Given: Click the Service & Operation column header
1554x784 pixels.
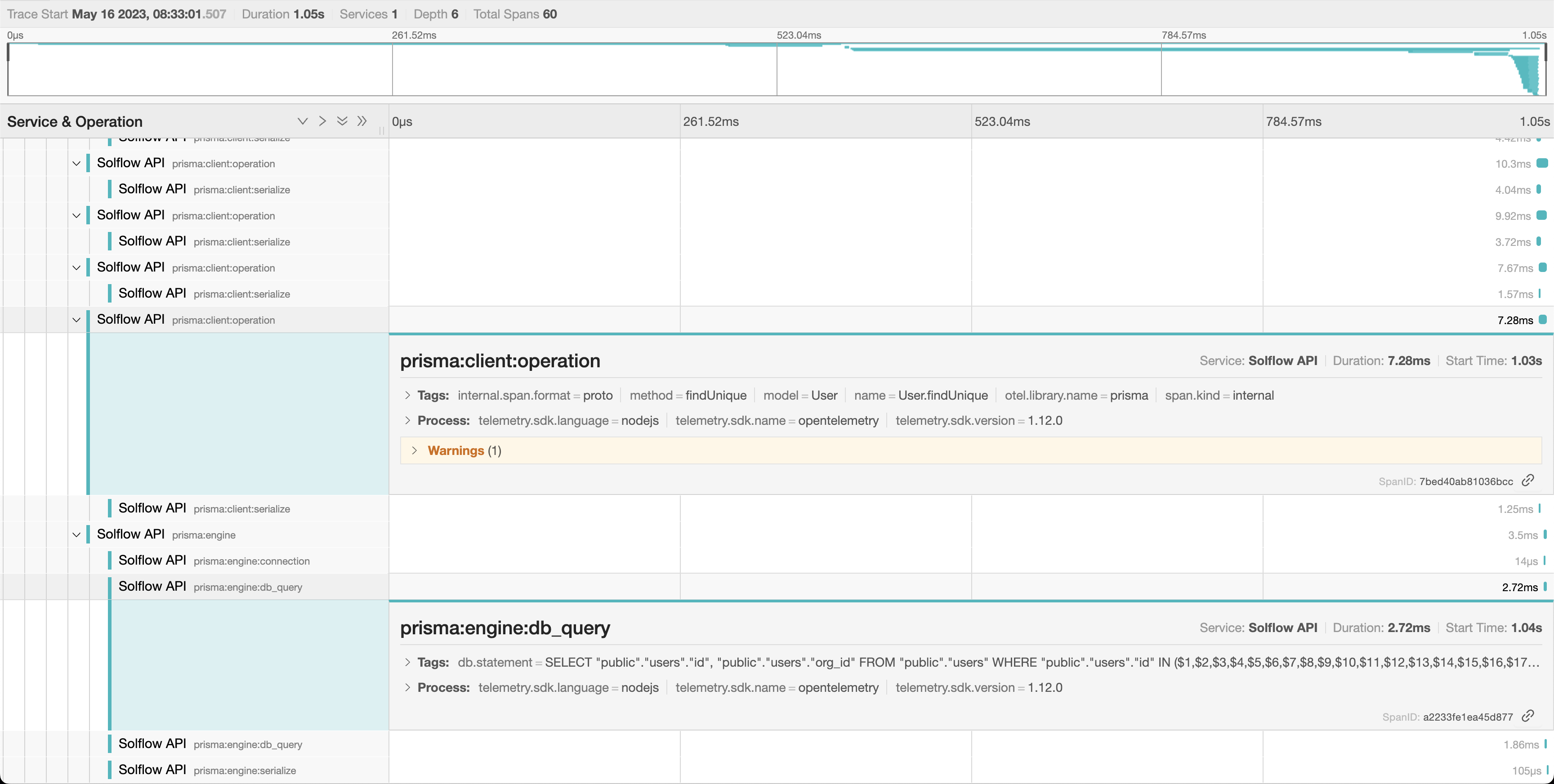Looking at the screenshot, I should 75,120.
